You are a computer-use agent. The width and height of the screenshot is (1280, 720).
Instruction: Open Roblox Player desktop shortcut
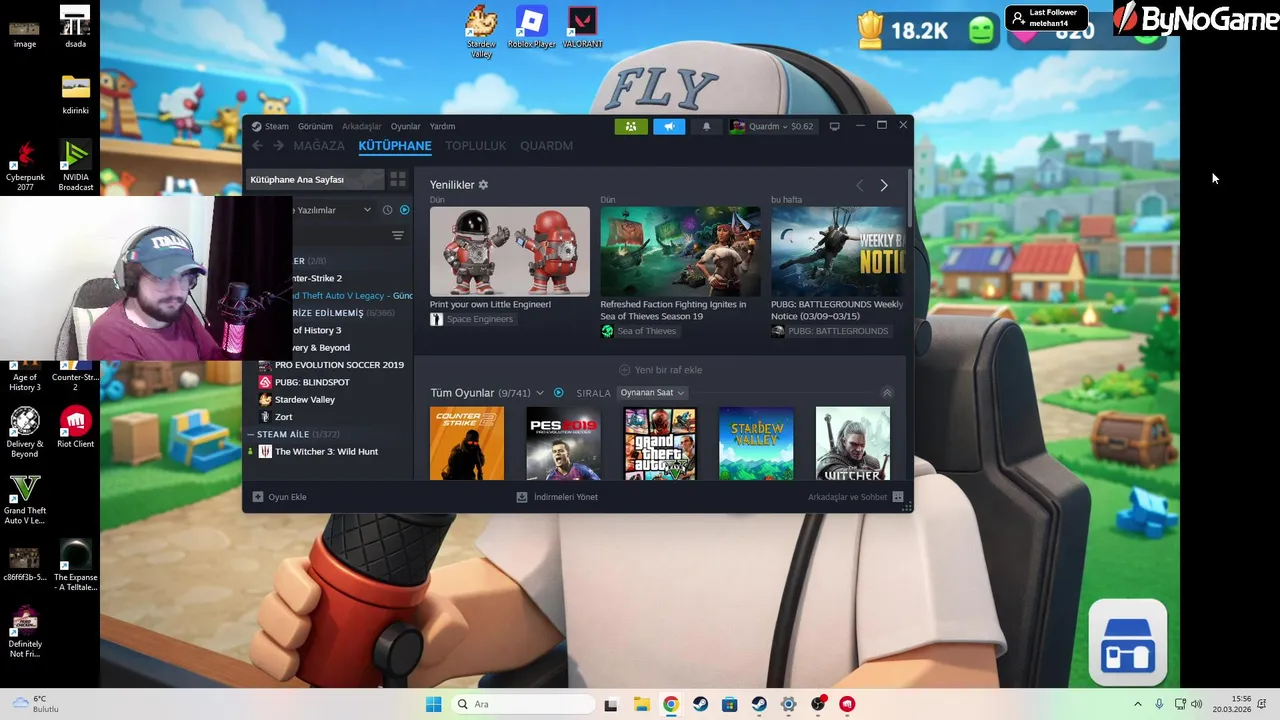click(532, 27)
